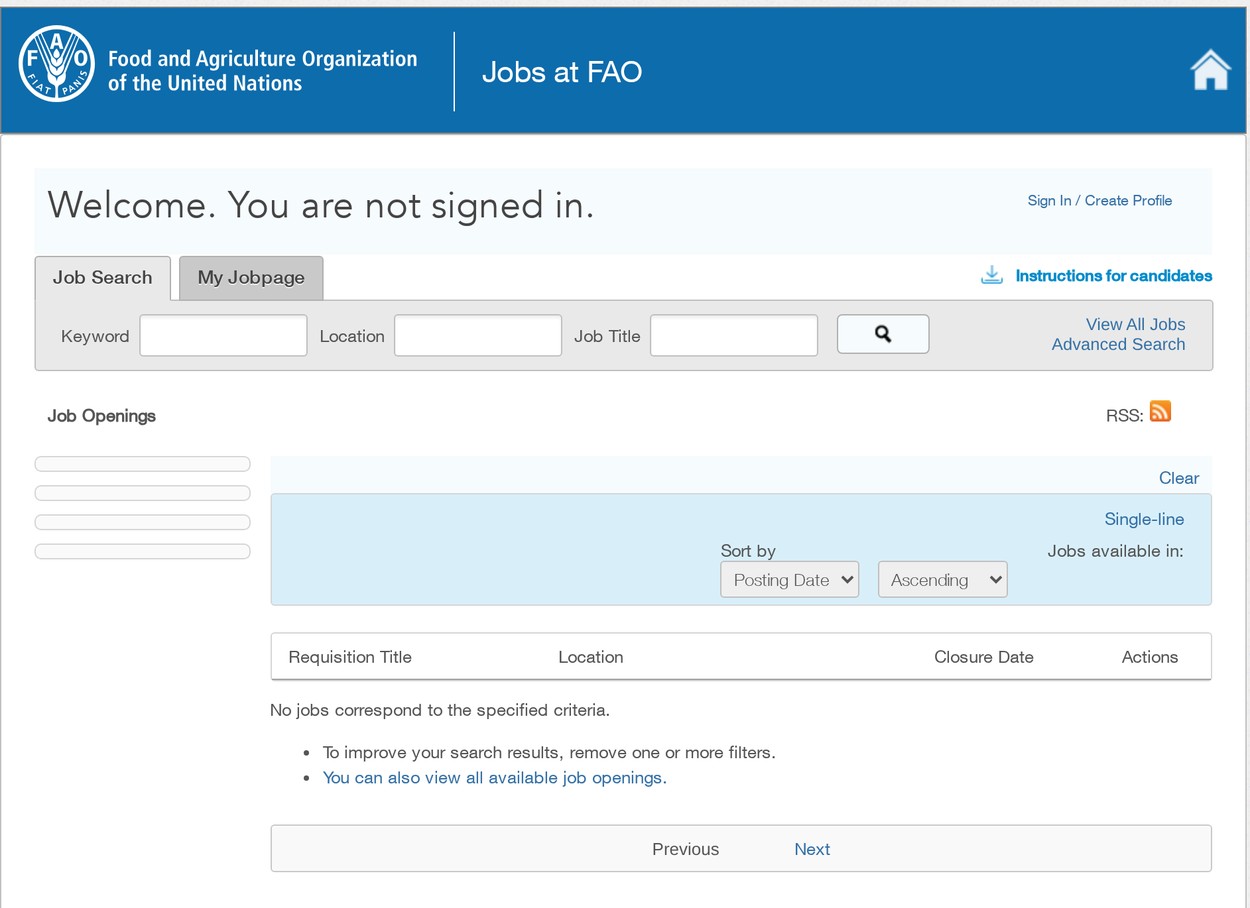Image resolution: width=1250 pixels, height=908 pixels.
Task: Click view all available job openings link
Action: tap(494, 778)
